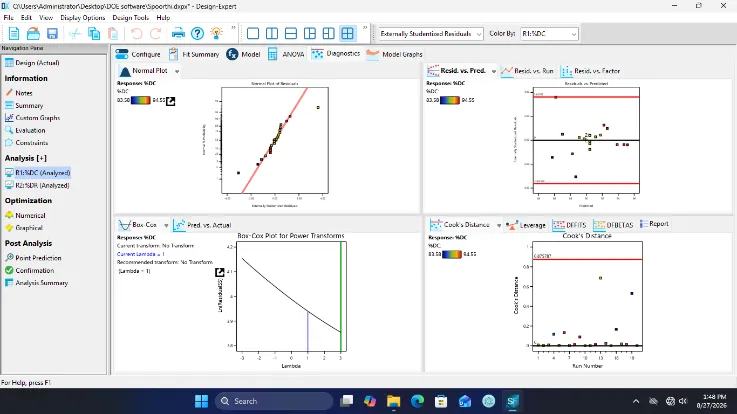This screenshot has width=737, height=414.
Task: Open Confirmation node
Action: coord(29,271)
